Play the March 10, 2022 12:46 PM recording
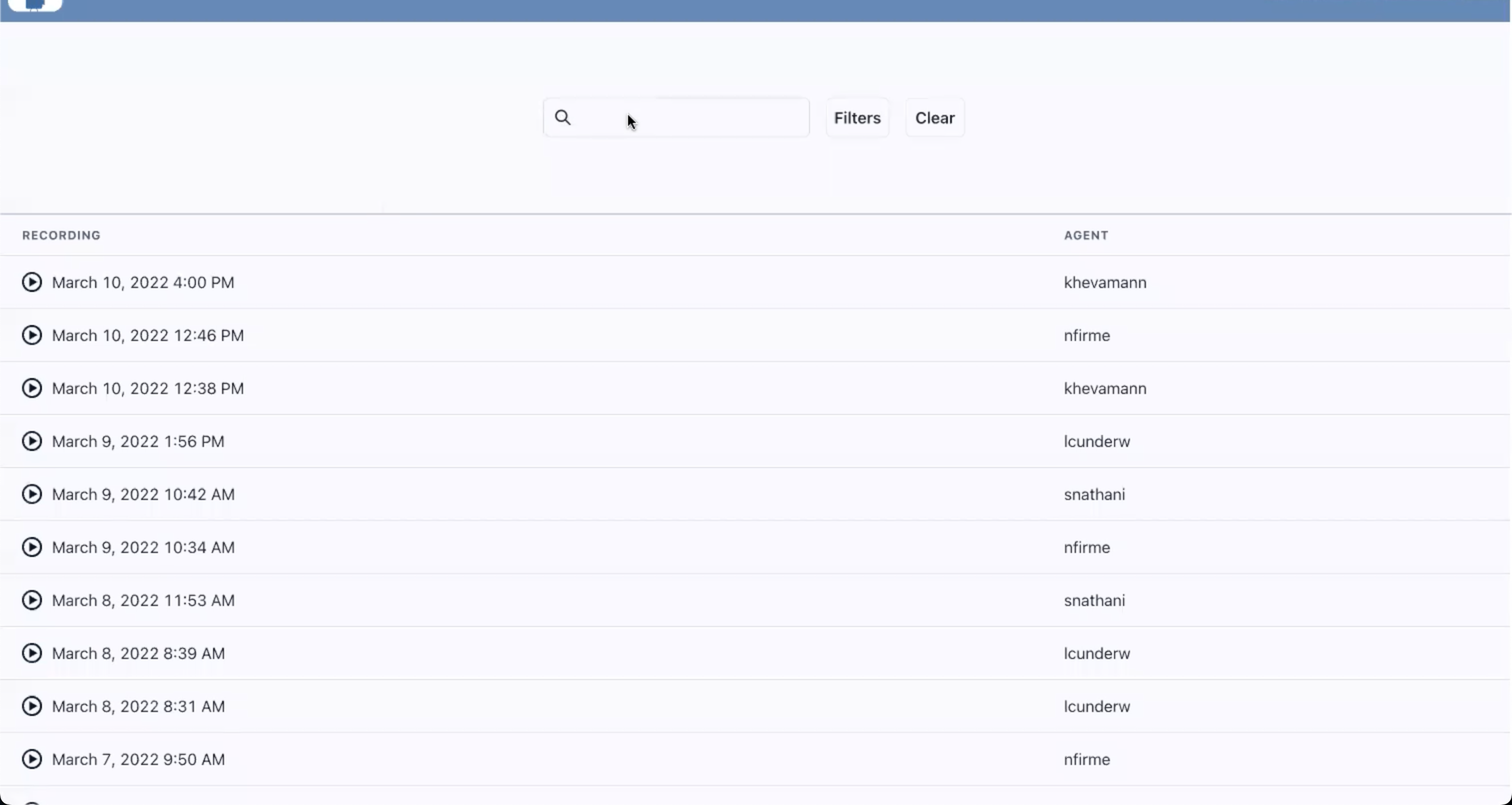 click(31, 335)
